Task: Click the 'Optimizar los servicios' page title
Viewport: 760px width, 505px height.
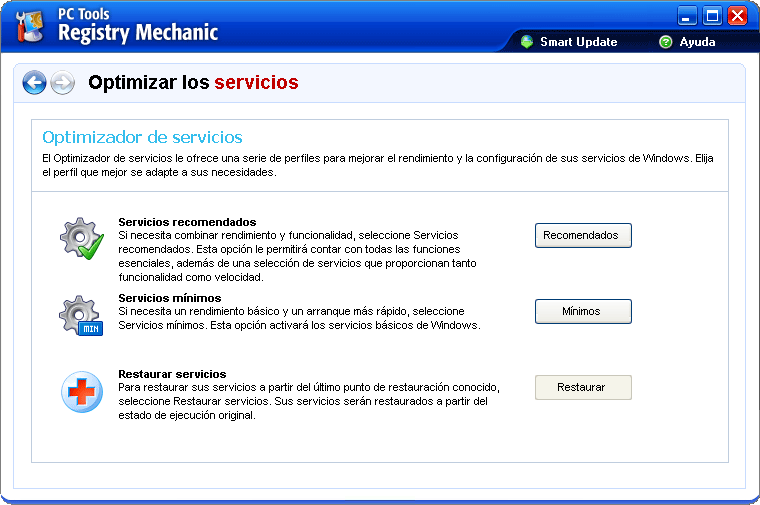Action: (193, 82)
